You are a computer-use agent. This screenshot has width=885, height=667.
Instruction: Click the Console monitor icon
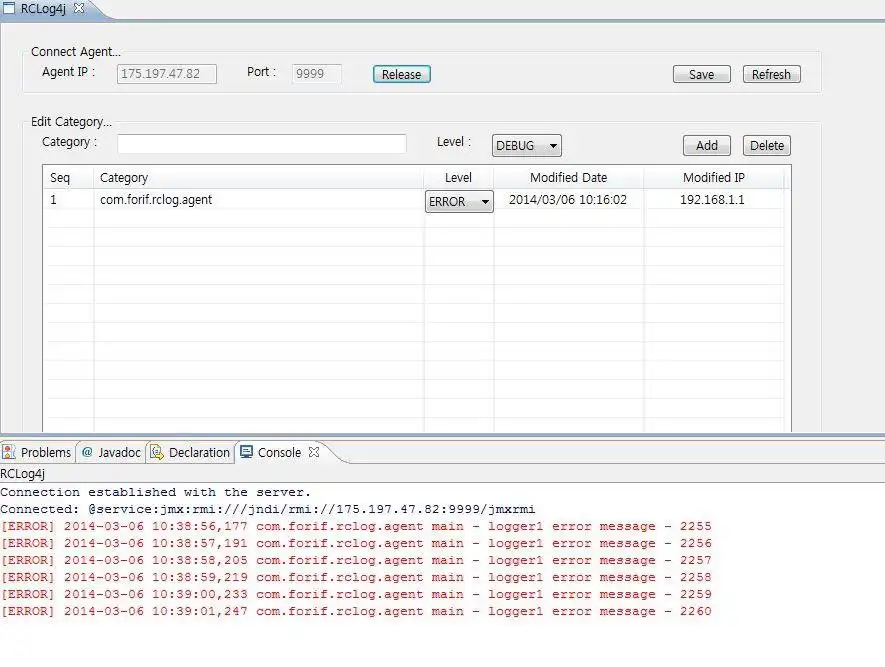[x=246, y=451]
